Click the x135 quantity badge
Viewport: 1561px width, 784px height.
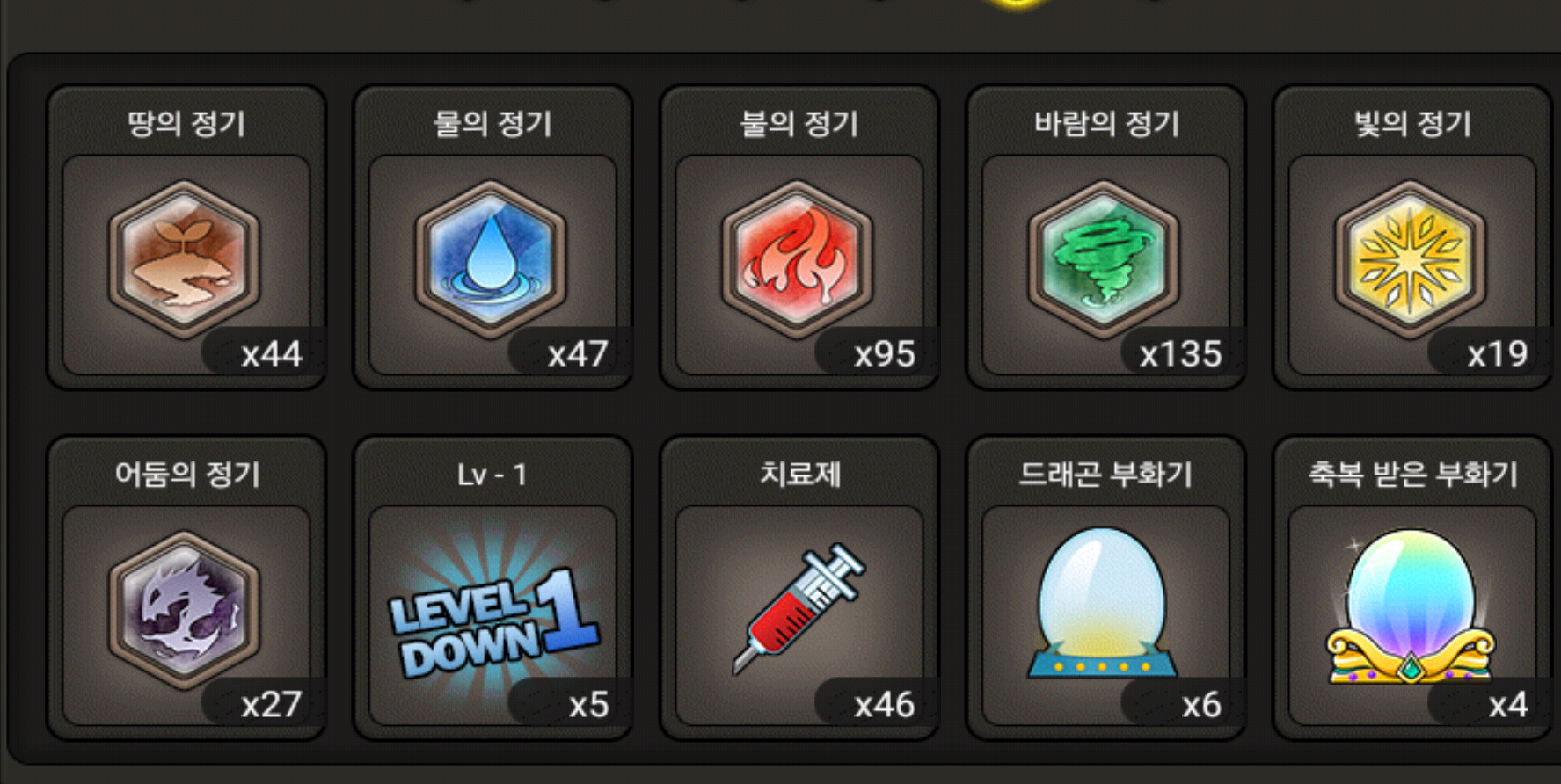pyautogui.click(x=1181, y=354)
